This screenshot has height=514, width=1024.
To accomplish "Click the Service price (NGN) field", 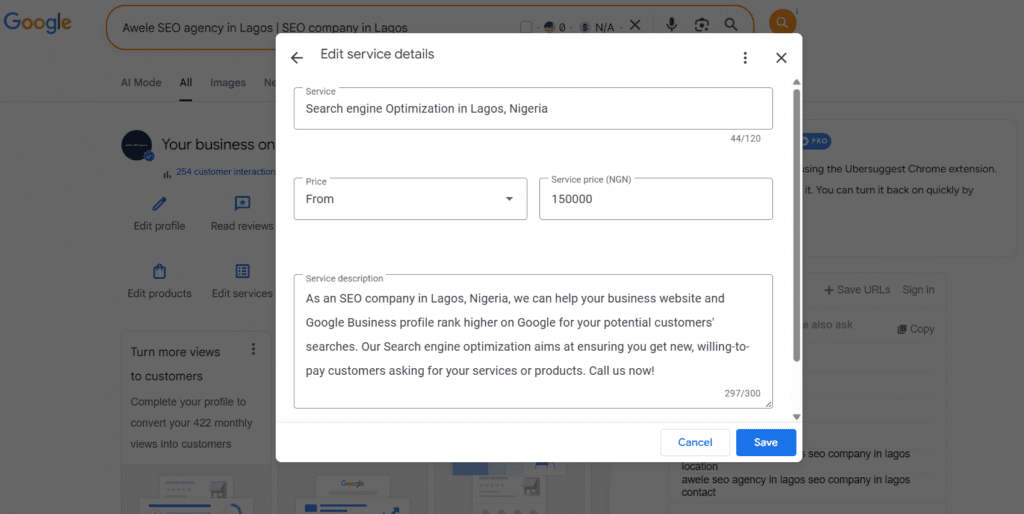I will [655, 199].
